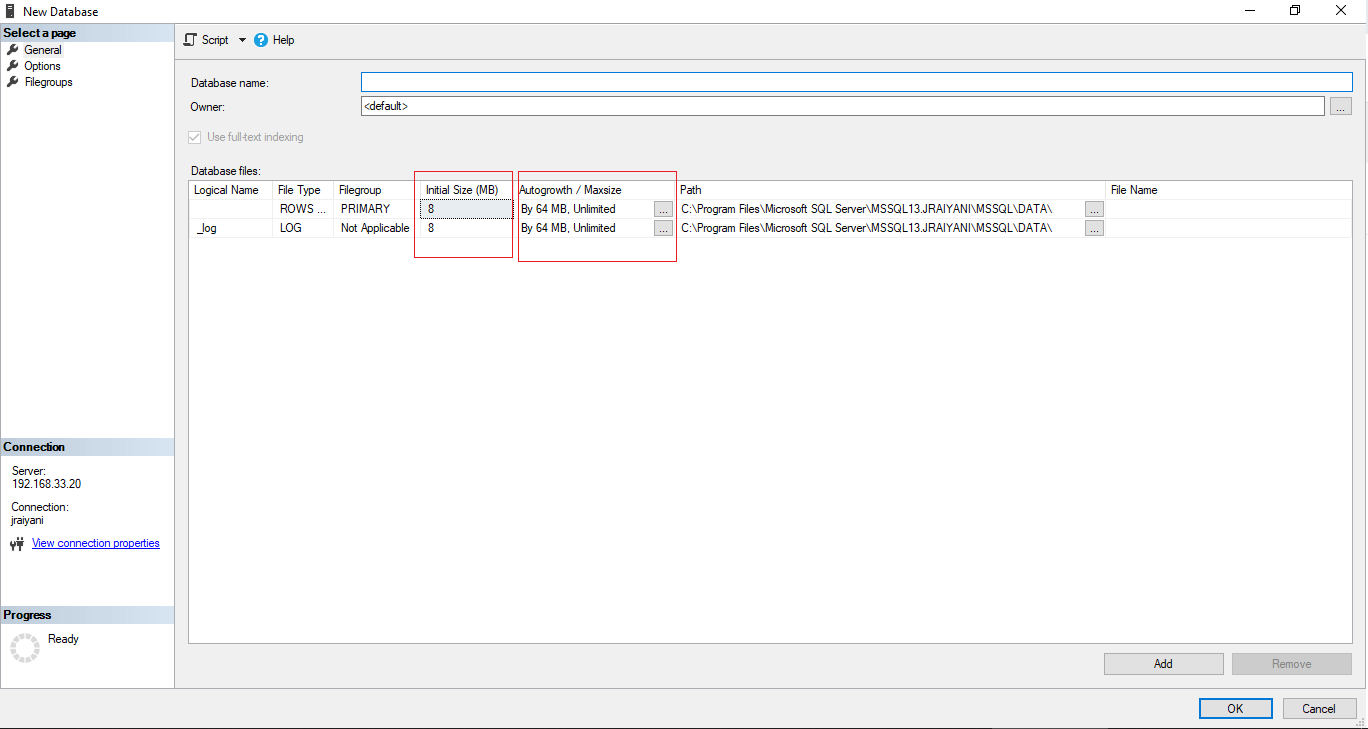Open the Owner browse dialog
The width and height of the screenshot is (1368, 729).
(1340, 105)
